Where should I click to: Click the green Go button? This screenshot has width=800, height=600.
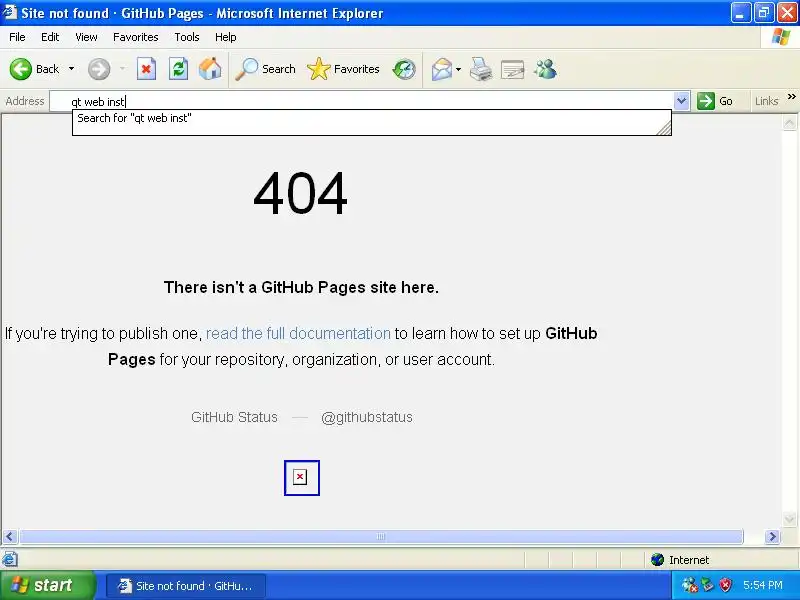pyautogui.click(x=715, y=101)
